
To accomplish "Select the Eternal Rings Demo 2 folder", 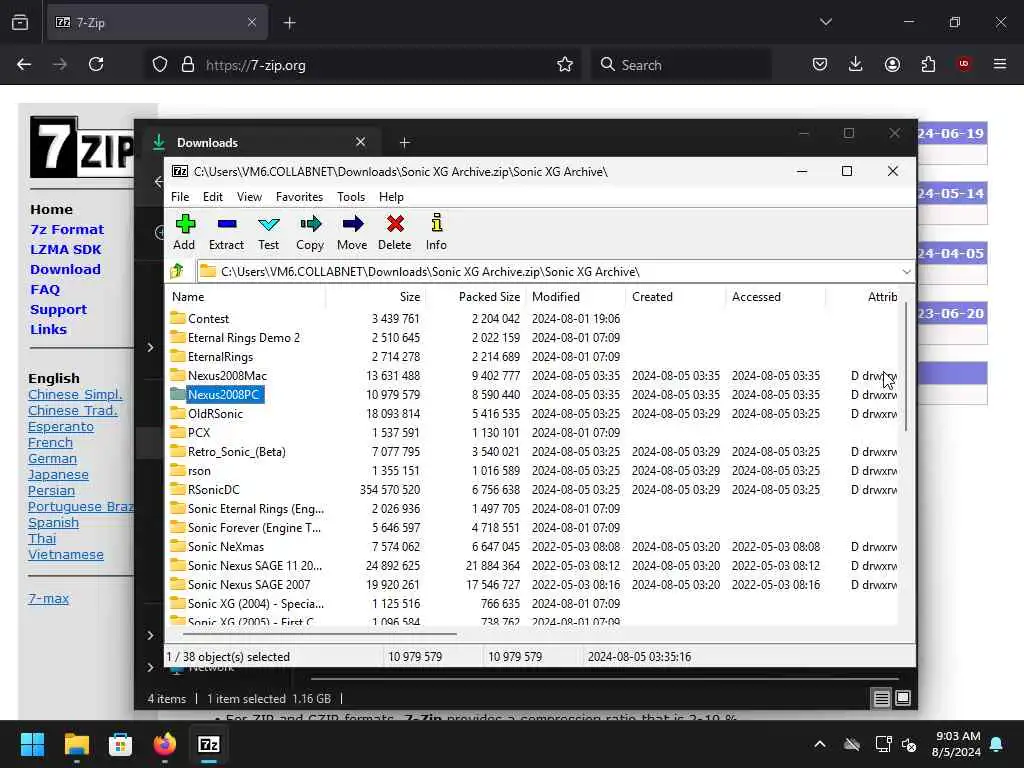I will tap(244, 338).
